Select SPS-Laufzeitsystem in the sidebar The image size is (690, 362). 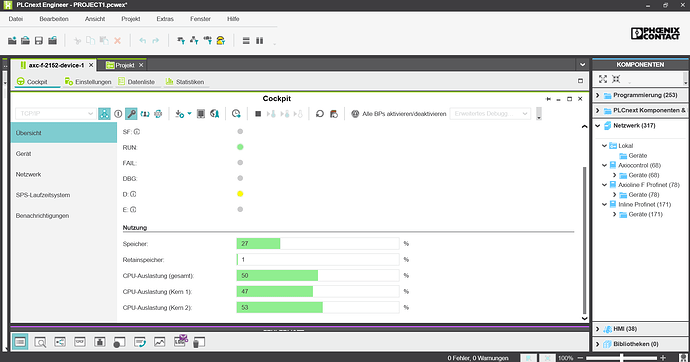[64, 195]
